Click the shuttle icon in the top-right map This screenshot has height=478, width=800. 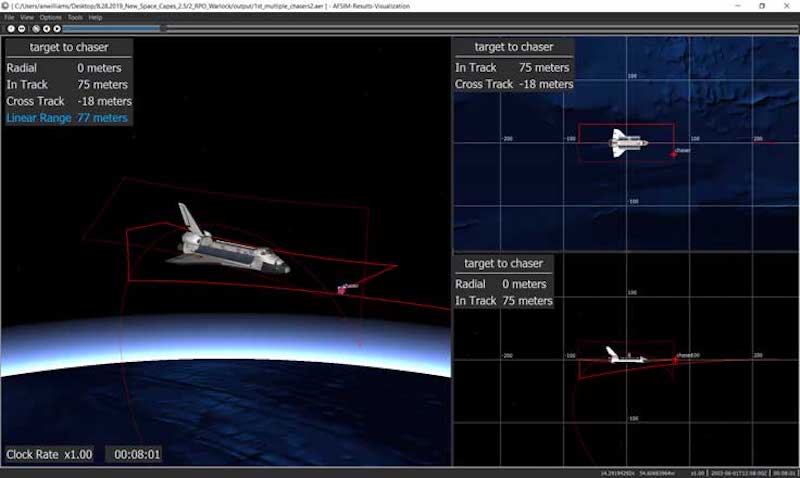coord(629,143)
